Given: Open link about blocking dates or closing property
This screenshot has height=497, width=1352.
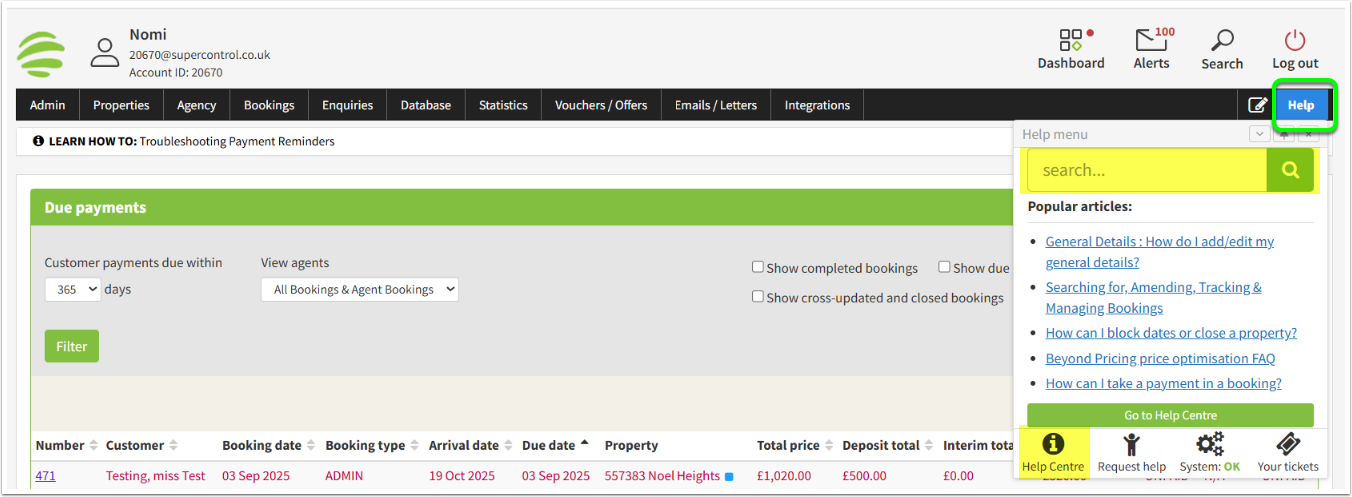Looking at the screenshot, I should coord(1170,333).
